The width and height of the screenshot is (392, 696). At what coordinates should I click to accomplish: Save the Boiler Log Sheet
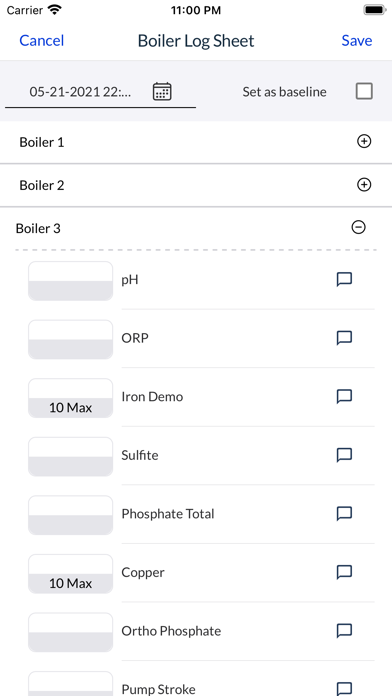357,40
